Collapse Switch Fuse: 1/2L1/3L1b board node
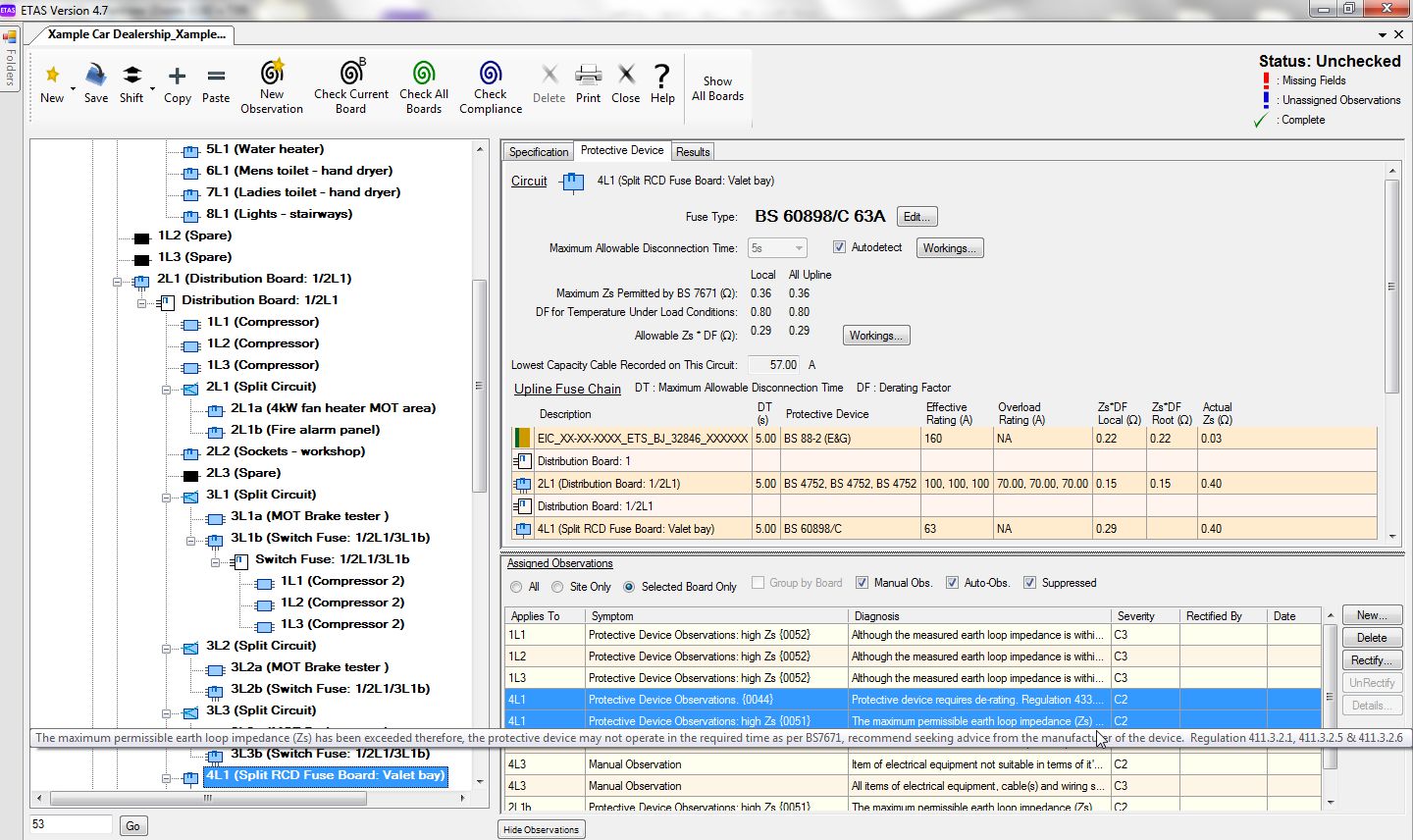 pos(215,561)
